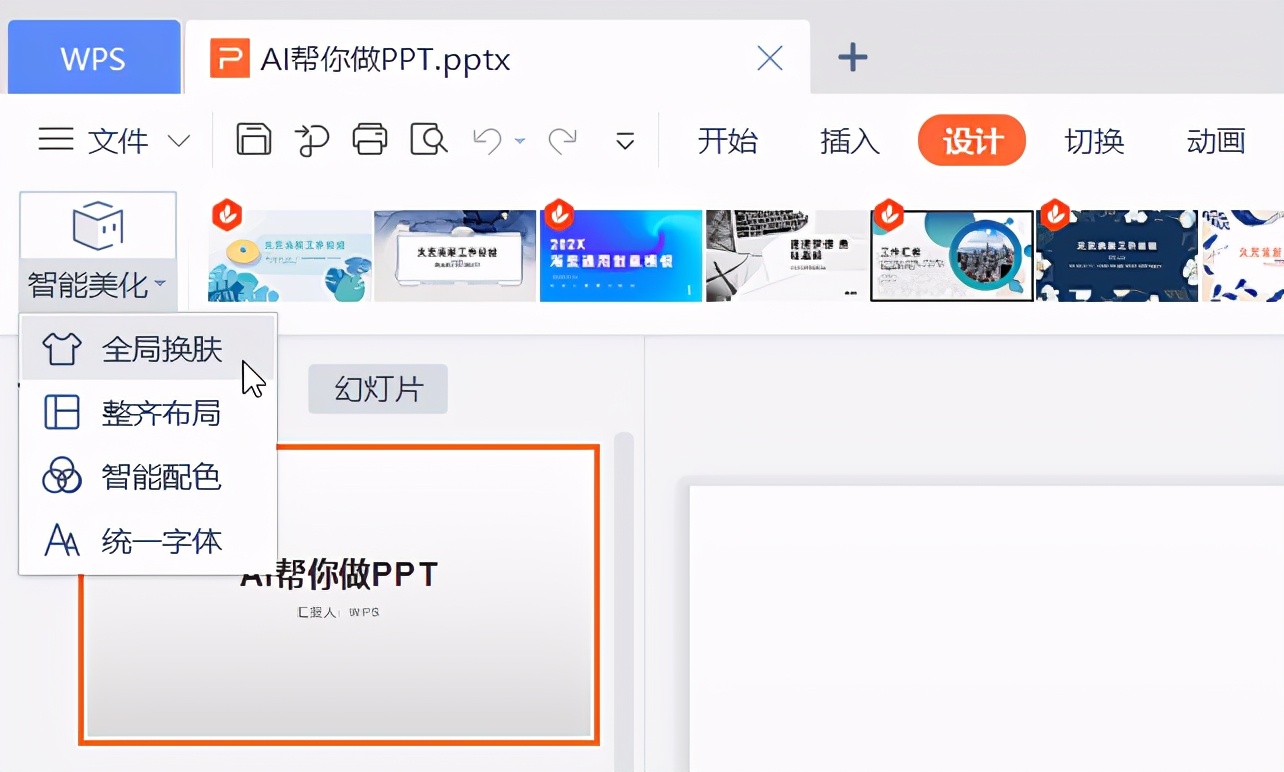The height and width of the screenshot is (772, 1284).
Task: Switch to the 开始 ribbon tab
Action: click(729, 142)
